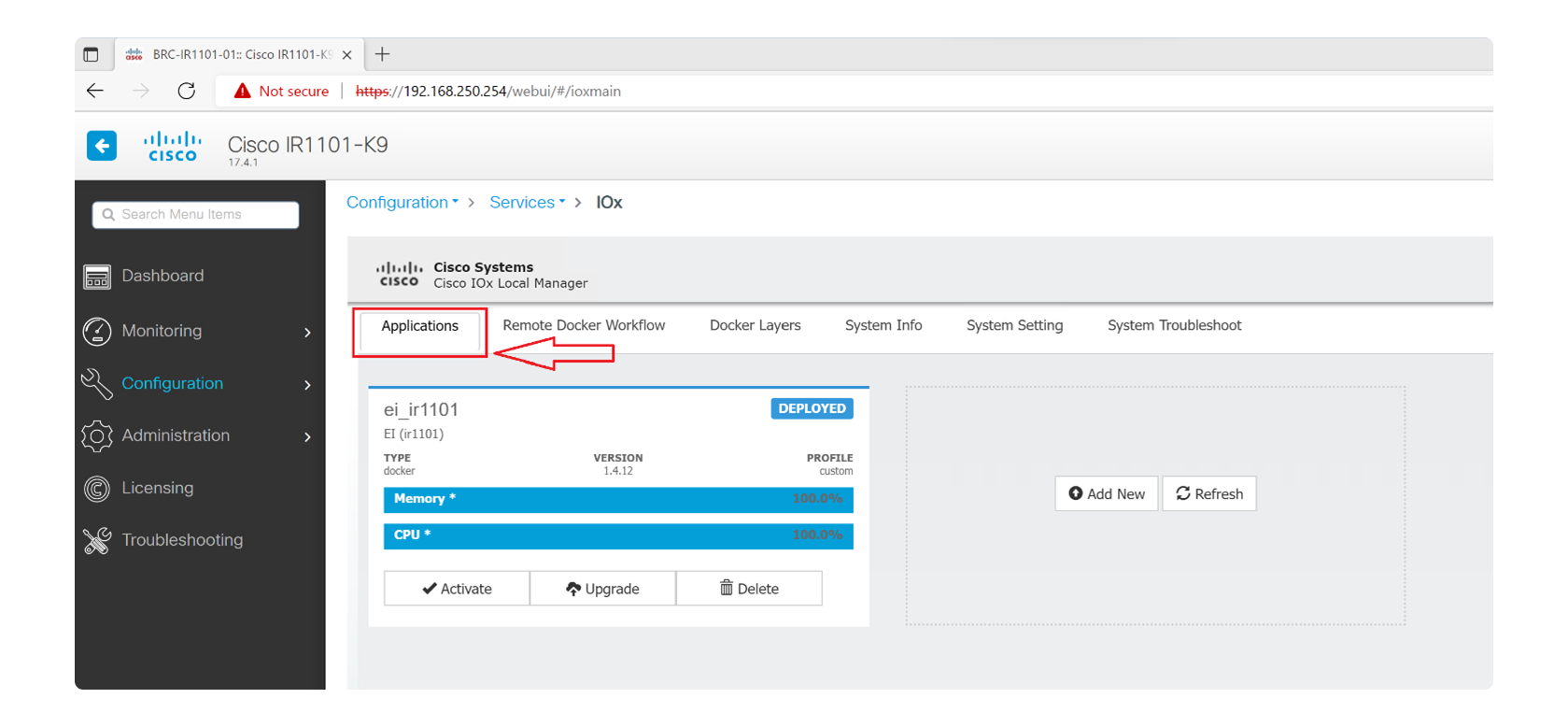Reload the page with browser refresh icon
Image resolution: width=1568 pixels, height=727 pixels.
(187, 91)
